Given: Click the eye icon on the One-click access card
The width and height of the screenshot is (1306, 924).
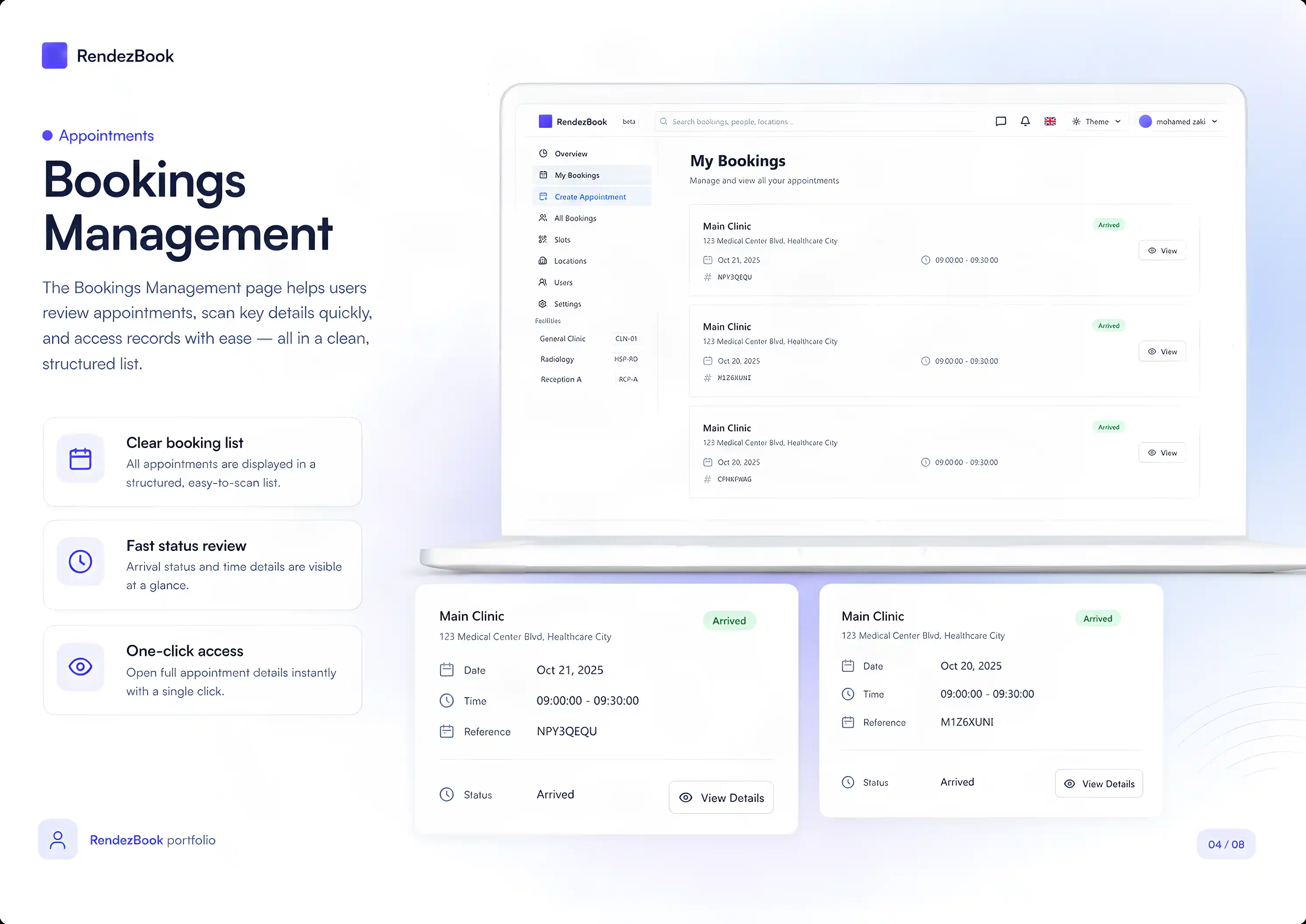Looking at the screenshot, I should click(80, 666).
